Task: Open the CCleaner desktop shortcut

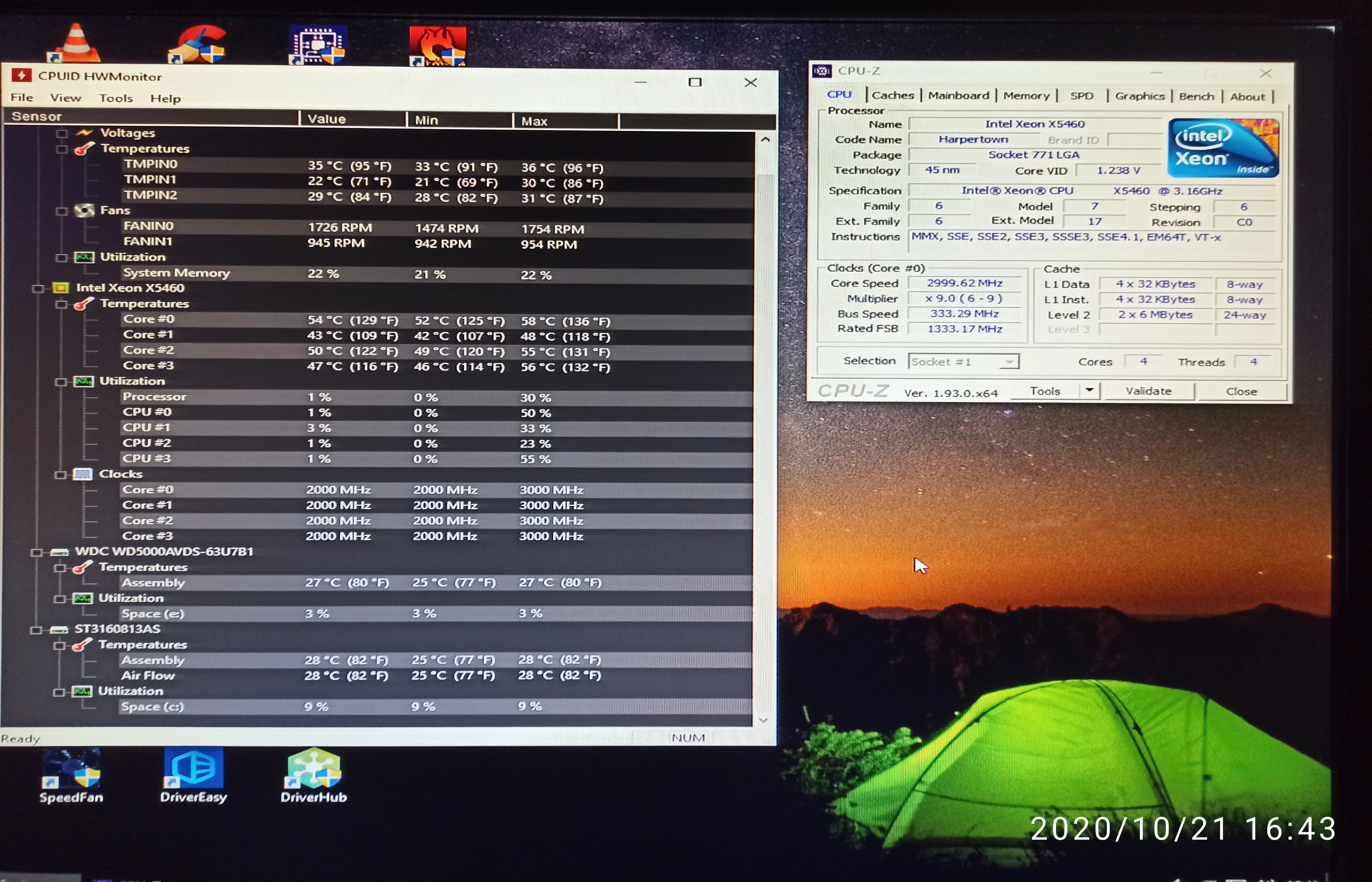Action: pyautogui.click(x=197, y=45)
